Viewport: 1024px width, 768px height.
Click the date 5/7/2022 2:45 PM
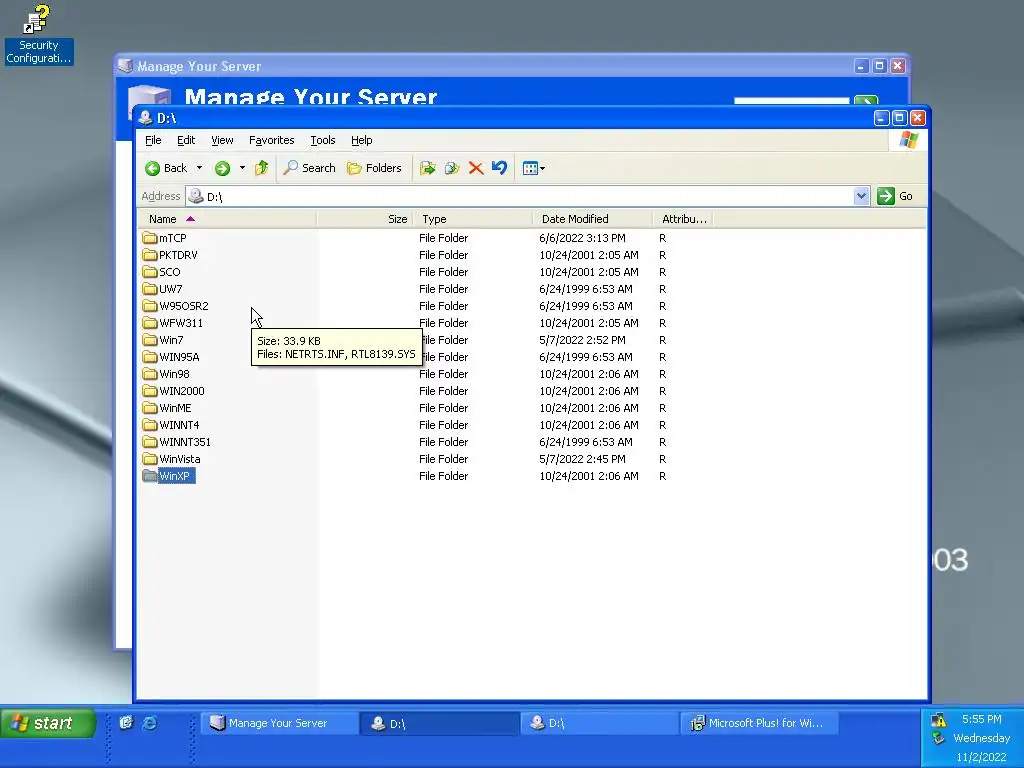point(582,459)
